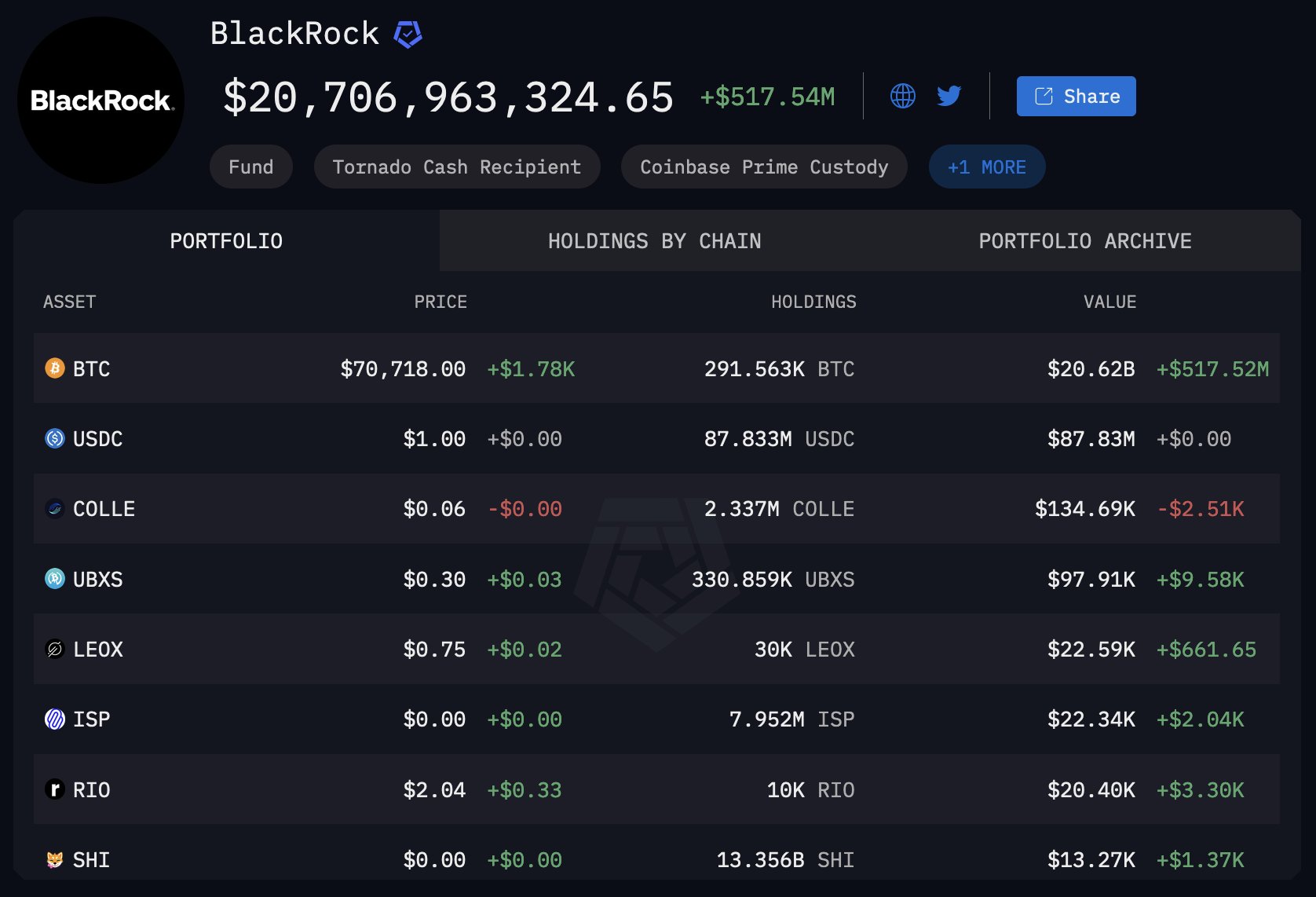
Task: Click the Share button
Action: click(1076, 96)
